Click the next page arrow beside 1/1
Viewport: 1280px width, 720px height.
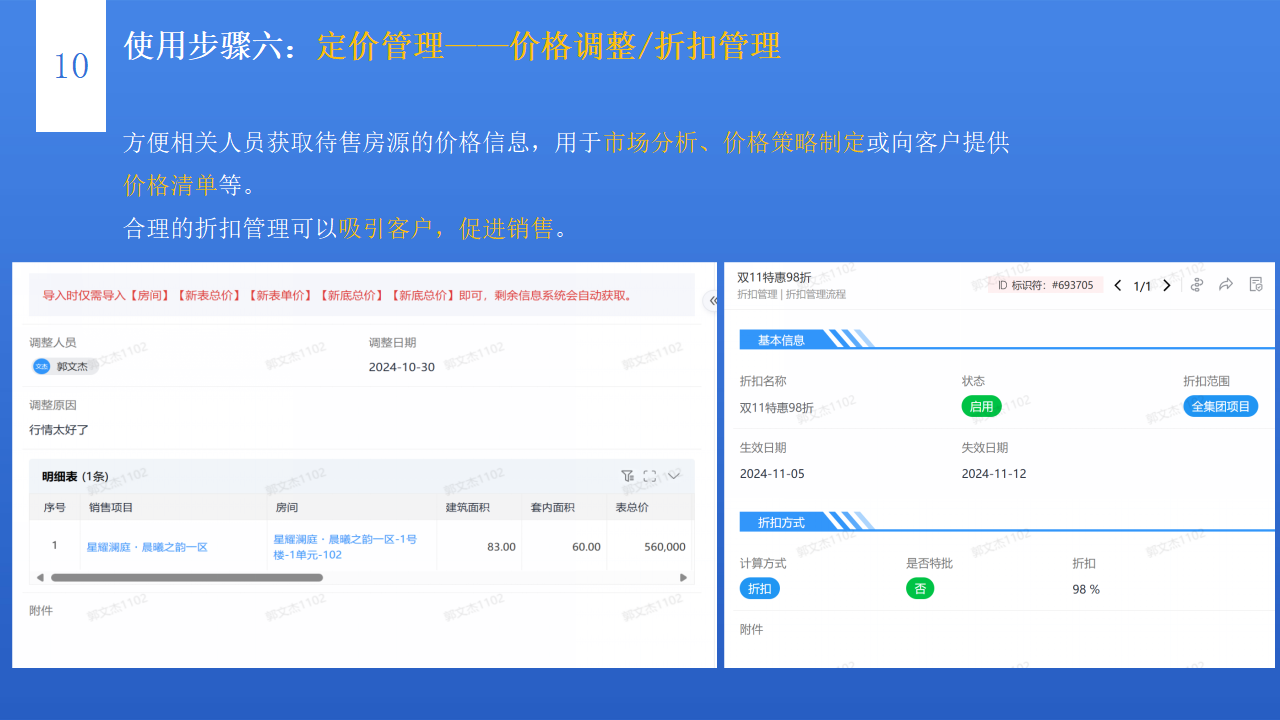[x=1167, y=285]
